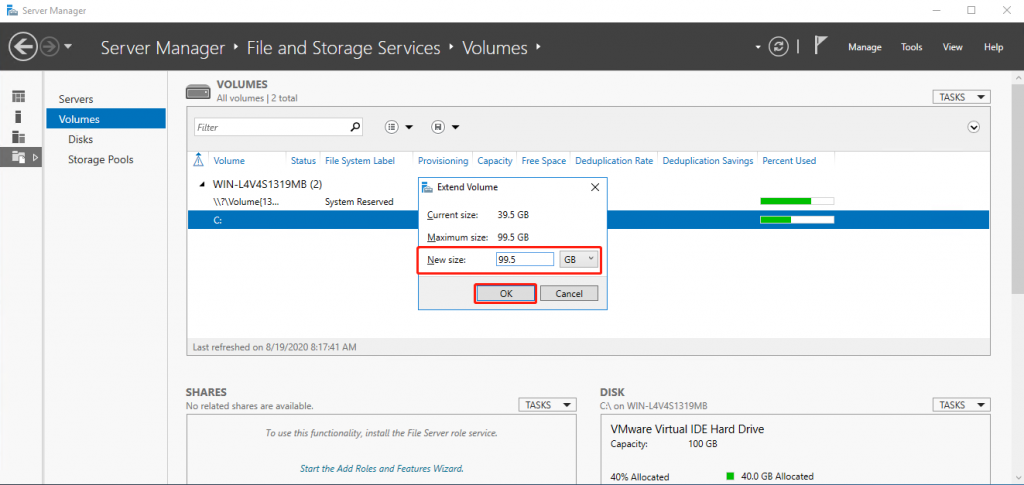Select the C: volume row
The image size is (1024, 485).
coord(588,220)
